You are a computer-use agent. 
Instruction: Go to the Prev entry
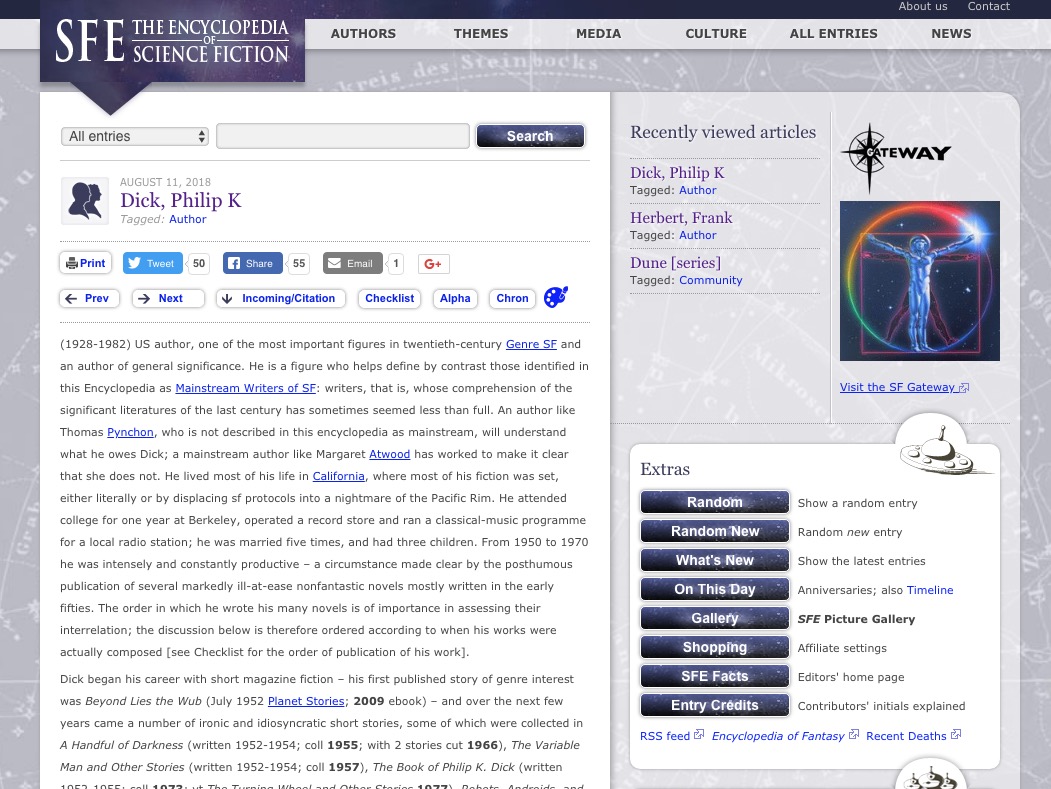pos(89,298)
